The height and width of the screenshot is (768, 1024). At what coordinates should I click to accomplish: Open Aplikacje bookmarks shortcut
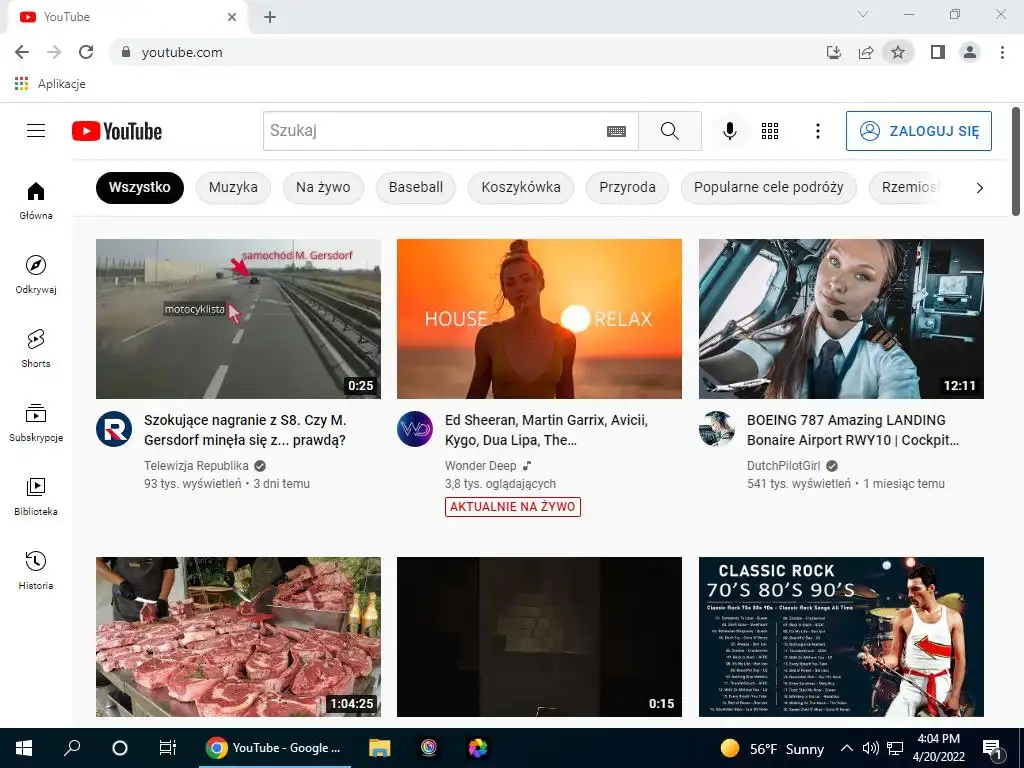50,84
